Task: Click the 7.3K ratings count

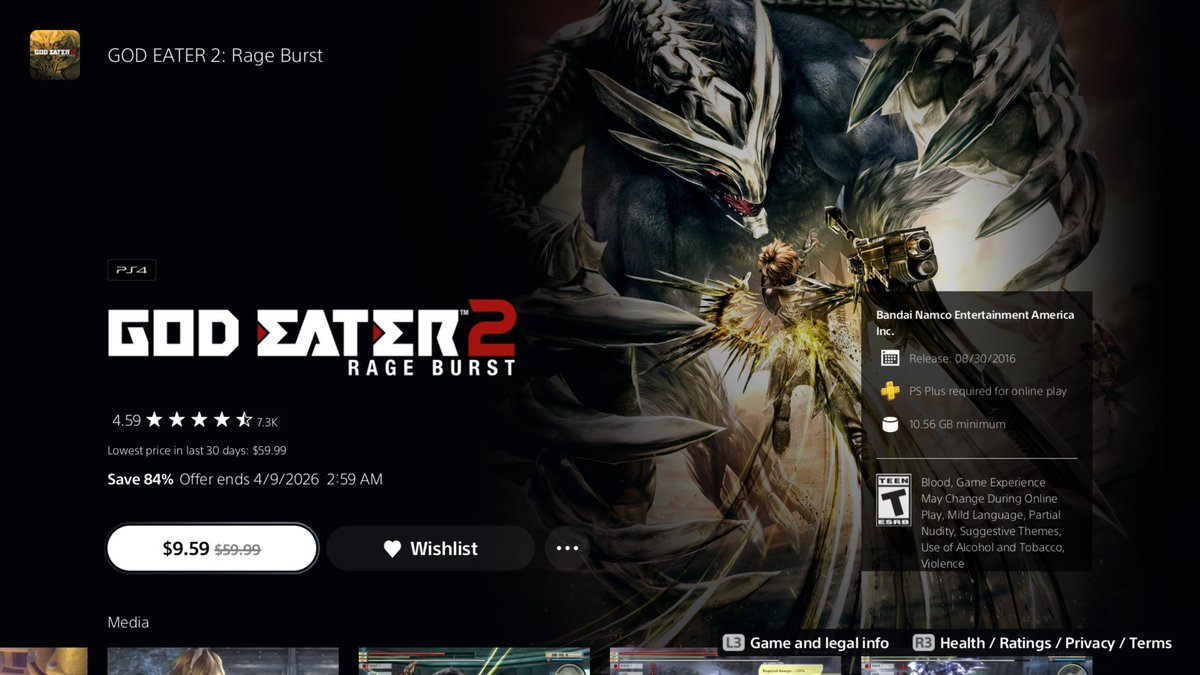Action: pyautogui.click(x=267, y=422)
